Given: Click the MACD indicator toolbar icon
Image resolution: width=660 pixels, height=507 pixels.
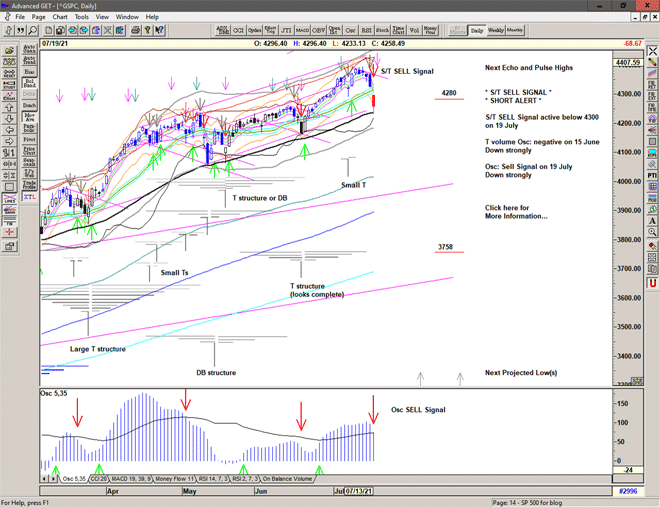Looking at the screenshot, I should (304, 31).
